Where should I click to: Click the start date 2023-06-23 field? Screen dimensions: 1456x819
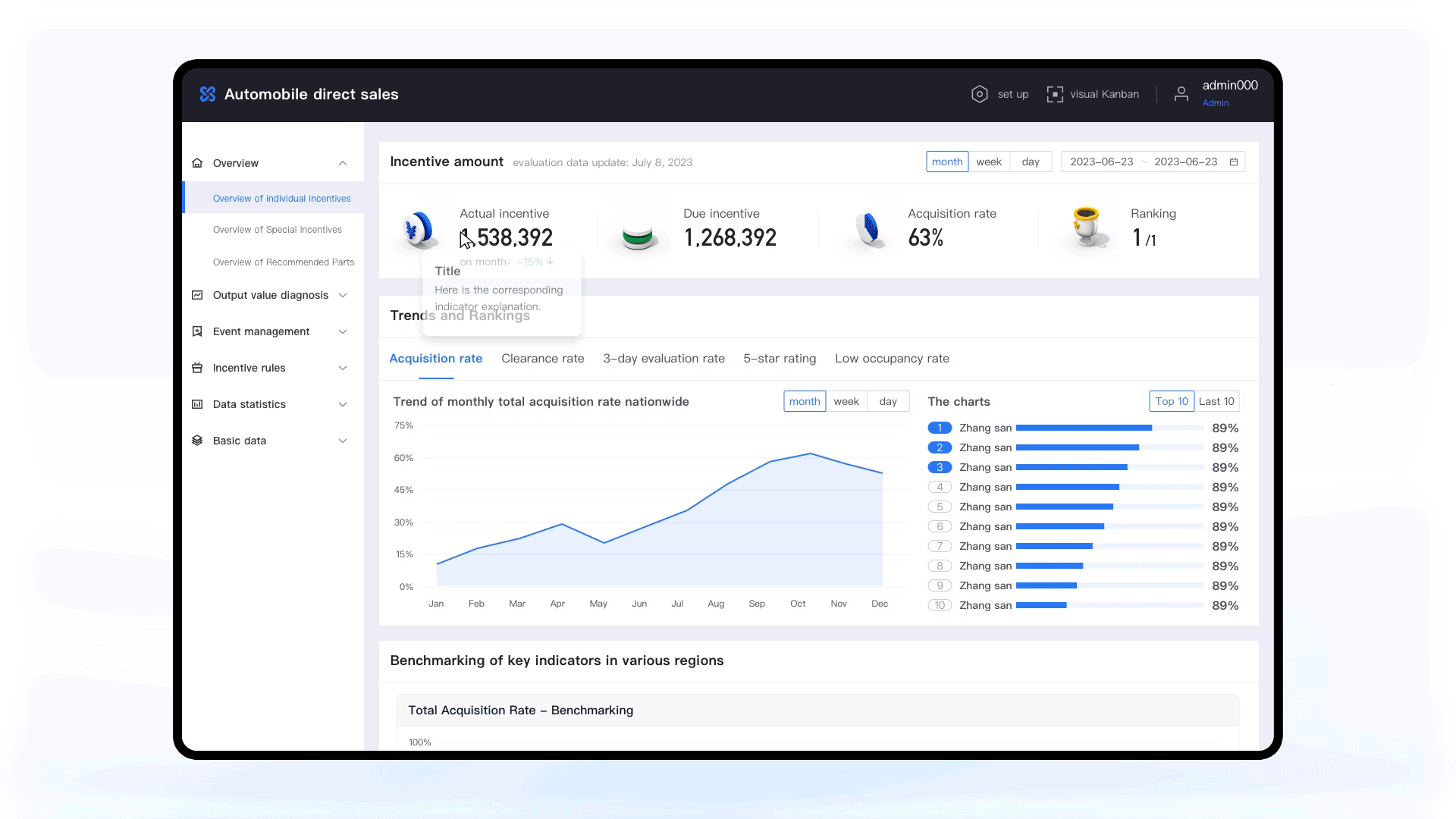1101,162
